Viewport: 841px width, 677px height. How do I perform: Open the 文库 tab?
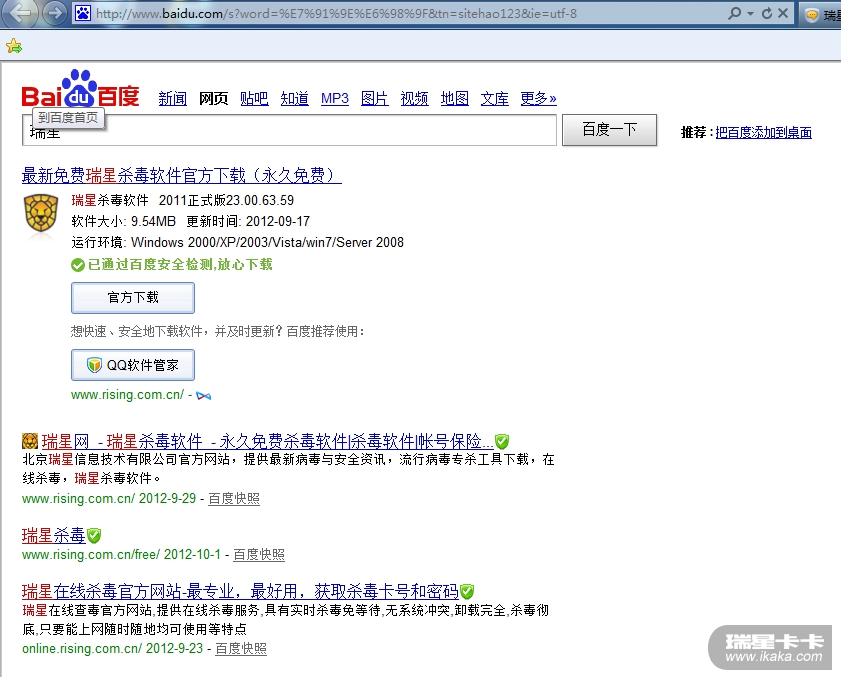[x=495, y=99]
